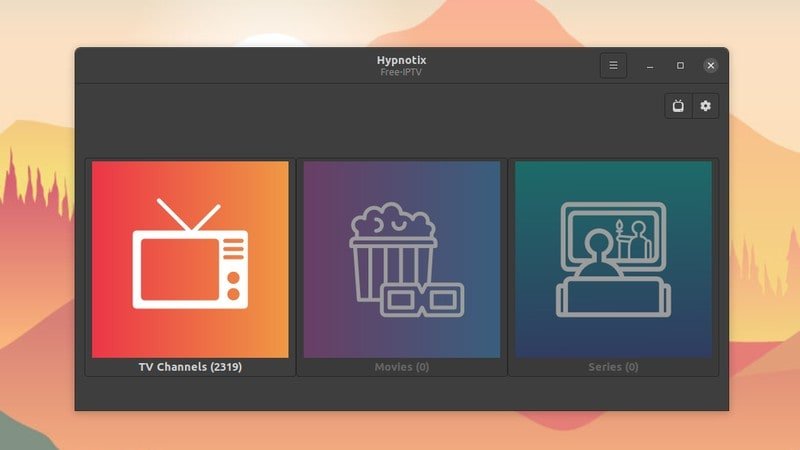Select the "Series (0)" label

coord(613,367)
